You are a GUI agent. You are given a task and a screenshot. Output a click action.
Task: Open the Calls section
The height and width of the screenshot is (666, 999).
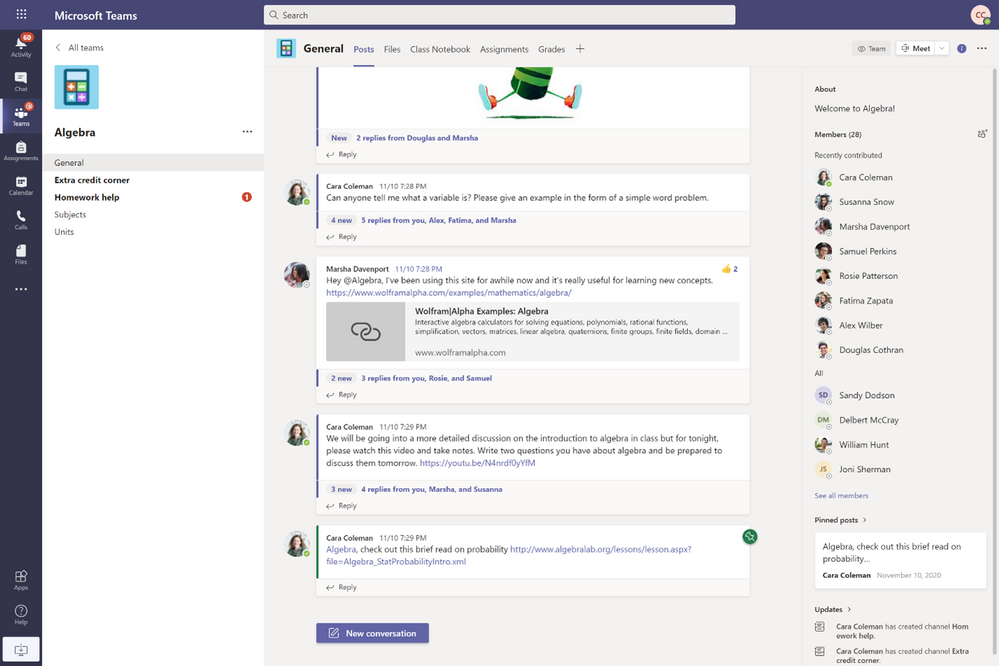pyautogui.click(x=20, y=222)
